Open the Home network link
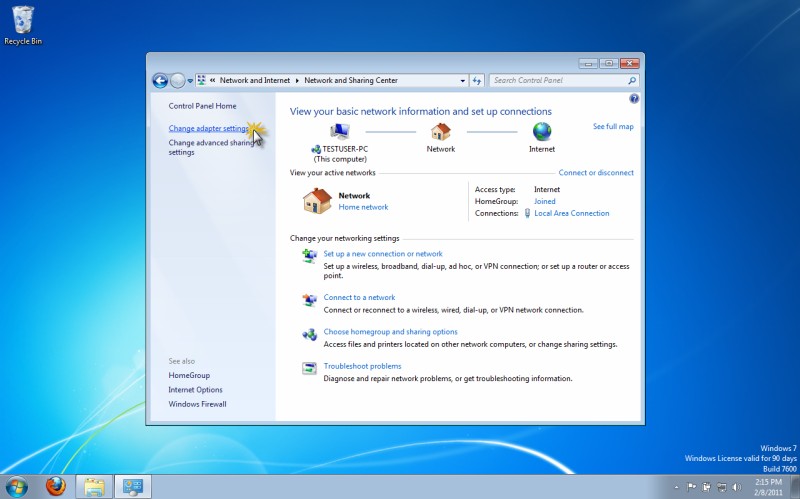800x499 pixels. click(x=363, y=207)
